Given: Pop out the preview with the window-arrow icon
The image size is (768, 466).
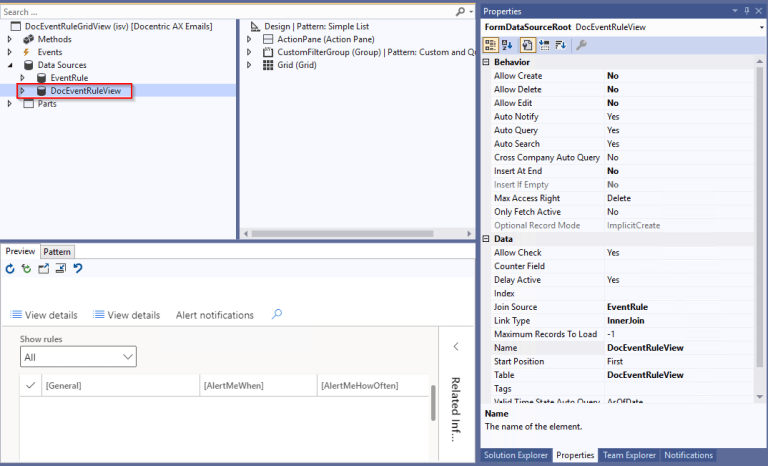Looking at the screenshot, I should (x=44, y=269).
